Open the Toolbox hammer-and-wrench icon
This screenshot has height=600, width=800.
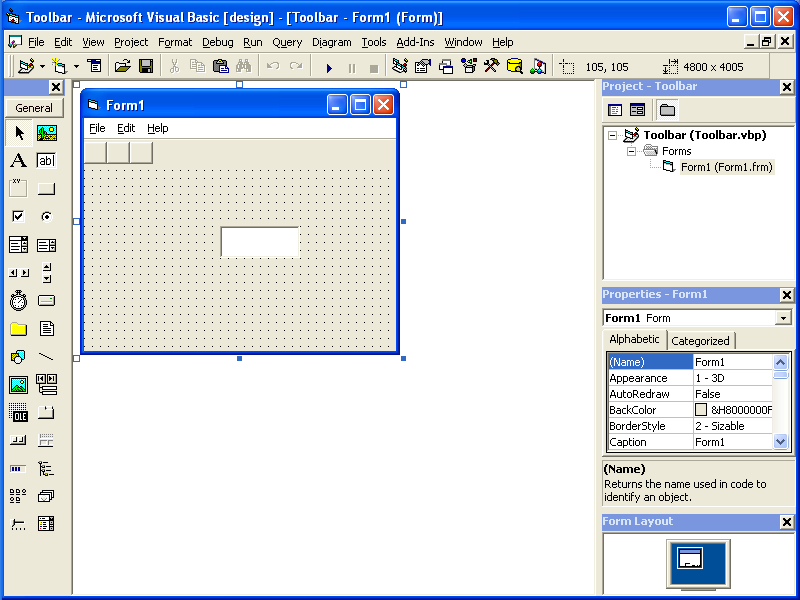(x=492, y=66)
